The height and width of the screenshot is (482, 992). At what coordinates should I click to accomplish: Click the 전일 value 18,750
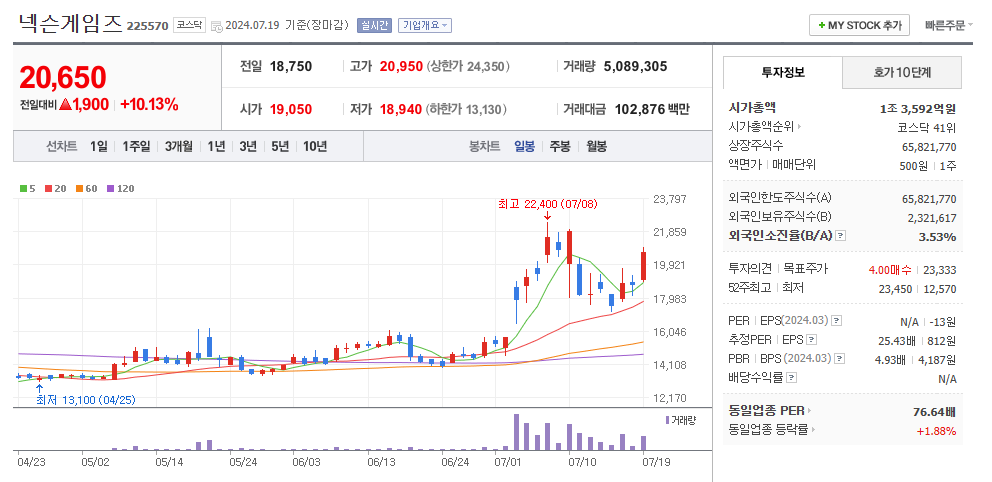click(x=291, y=66)
